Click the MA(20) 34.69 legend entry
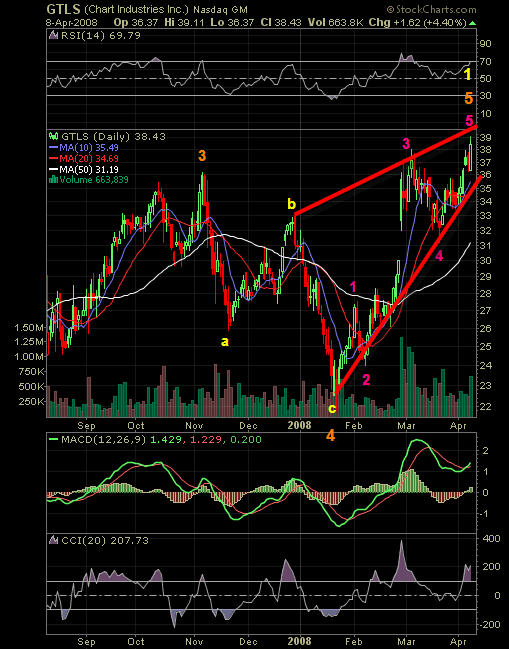The image size is (509, 649). 89,158
